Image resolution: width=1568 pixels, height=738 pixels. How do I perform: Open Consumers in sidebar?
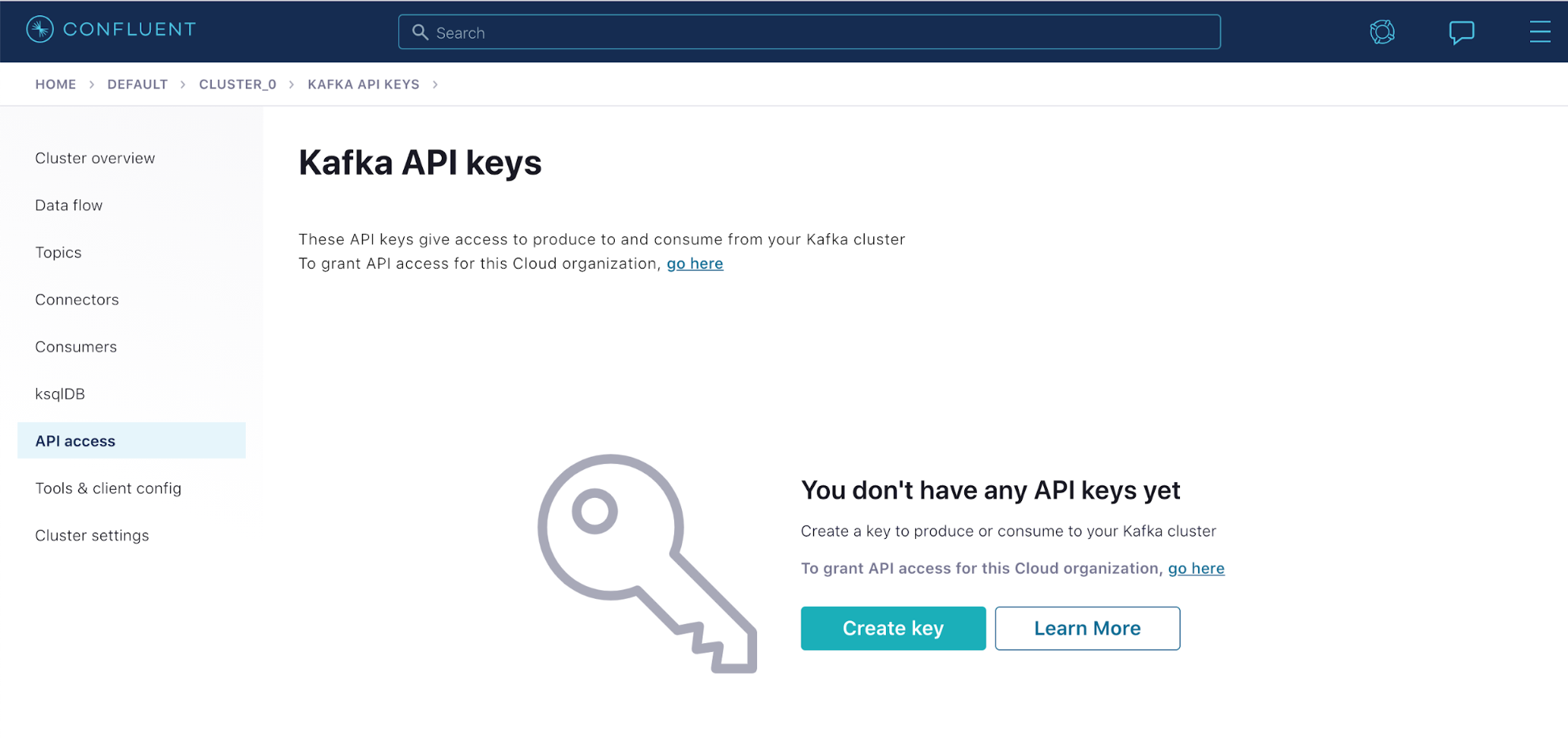(76, 347)
